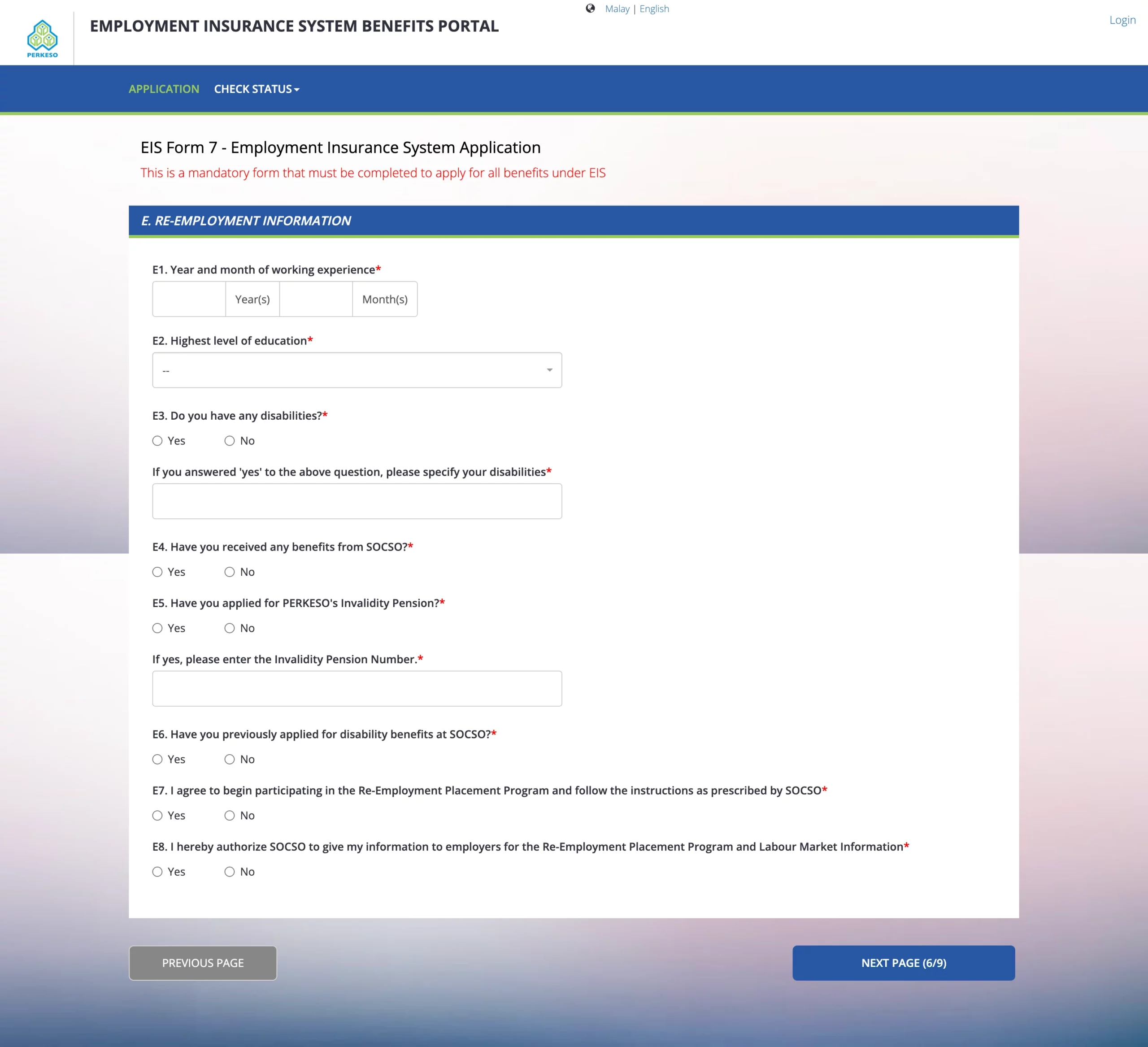Focus the specify disabilities text field
The image size is (1148, 1047).
[x=357, y=501]
